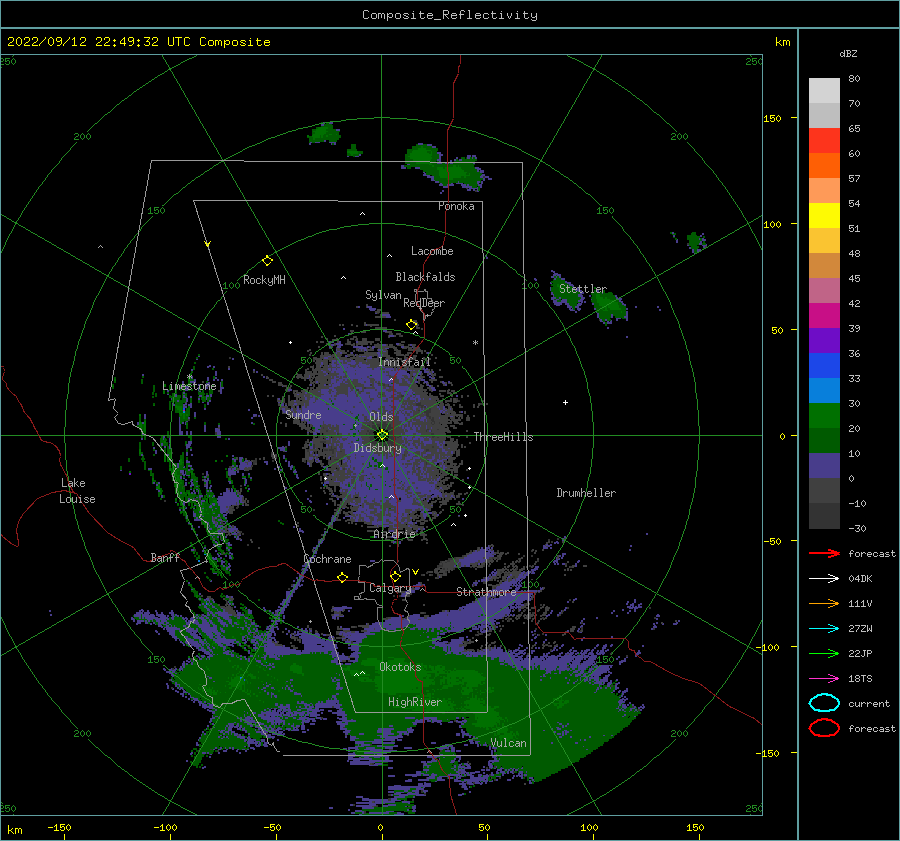Click the Sundre label
Screen dimensions: 900x841
click(x=303, y=415)
